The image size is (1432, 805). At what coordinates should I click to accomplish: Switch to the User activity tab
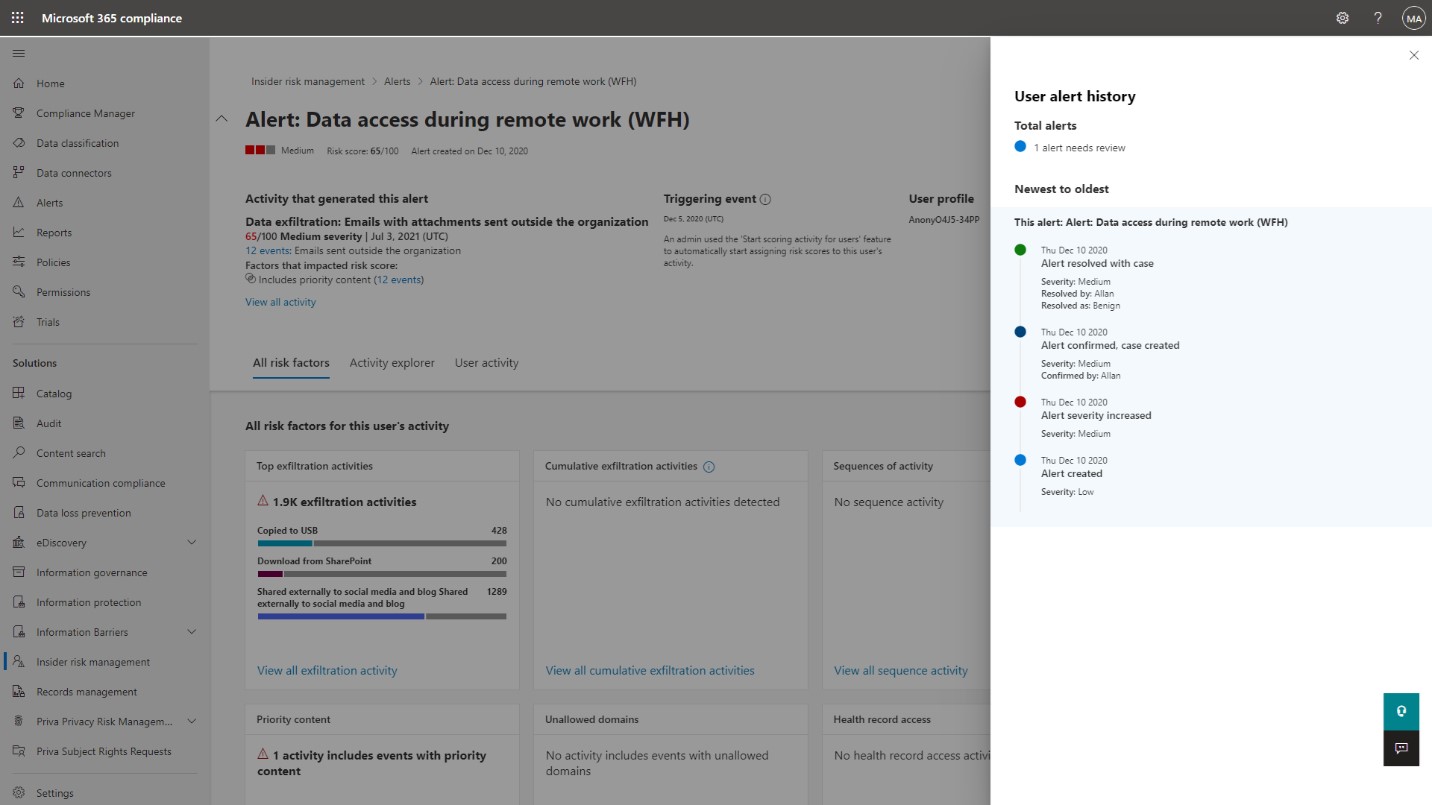487,363
